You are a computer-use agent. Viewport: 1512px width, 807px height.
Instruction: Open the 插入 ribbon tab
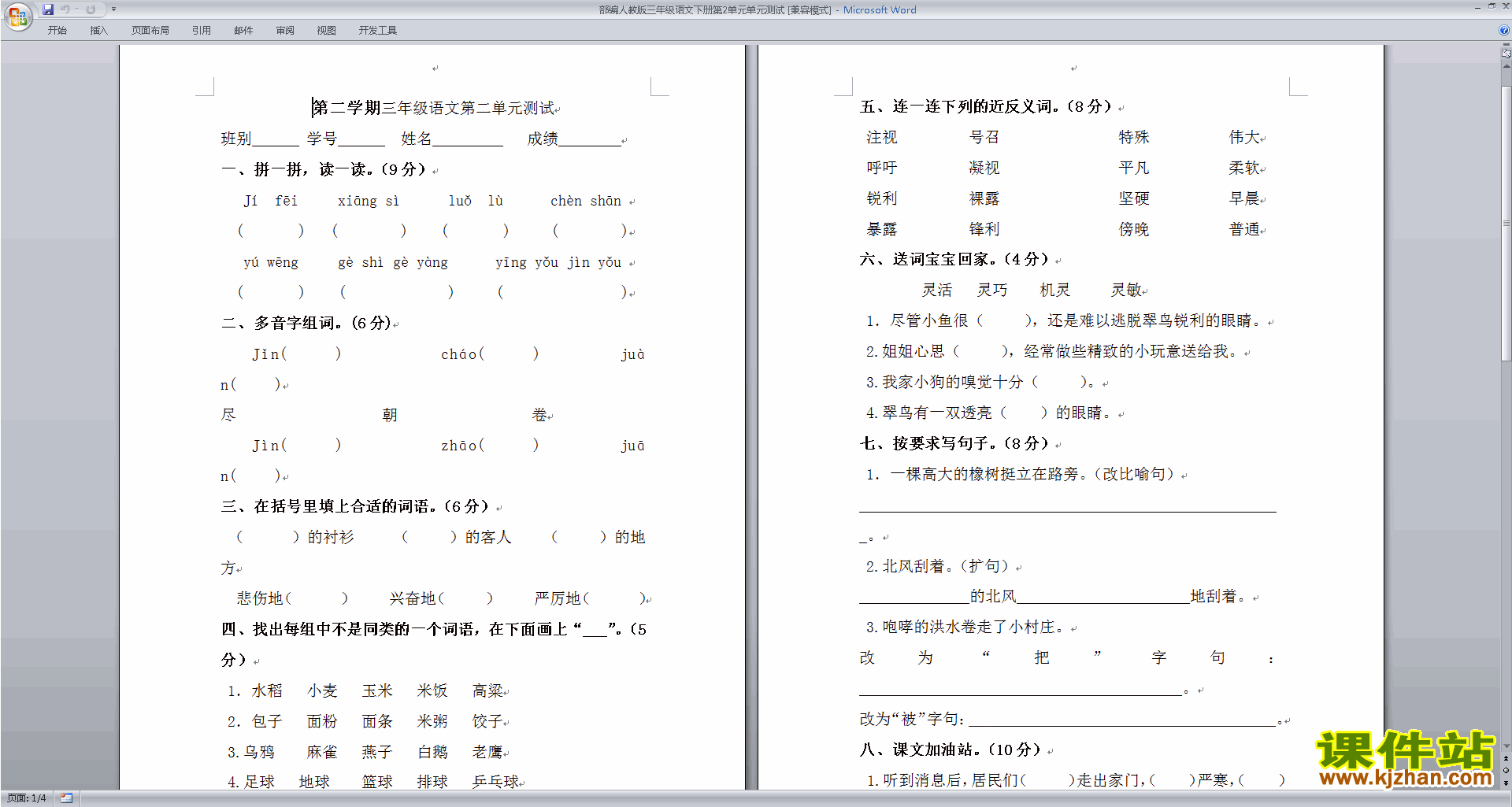coord(98,31)
